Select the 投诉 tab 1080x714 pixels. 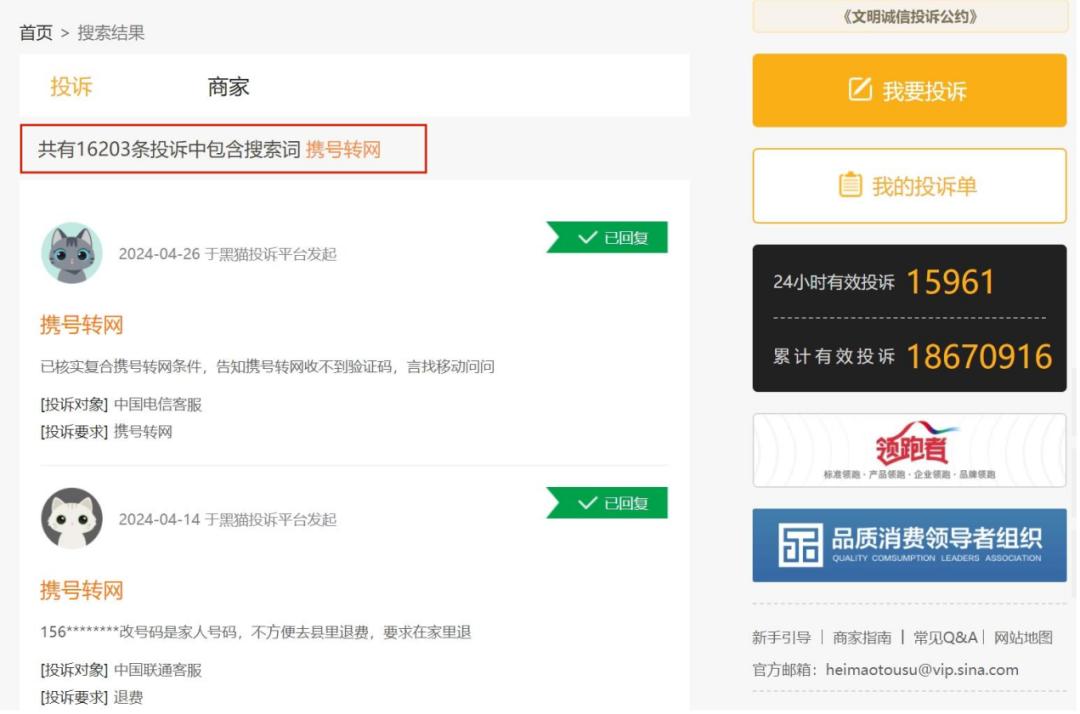(71, 87)
